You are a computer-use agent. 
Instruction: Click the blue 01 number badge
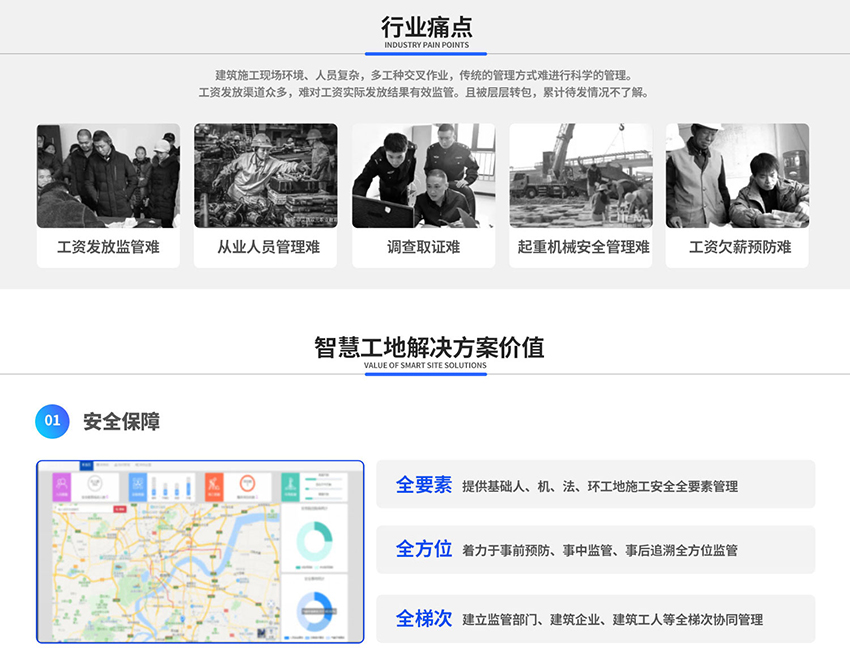(52, 421)
